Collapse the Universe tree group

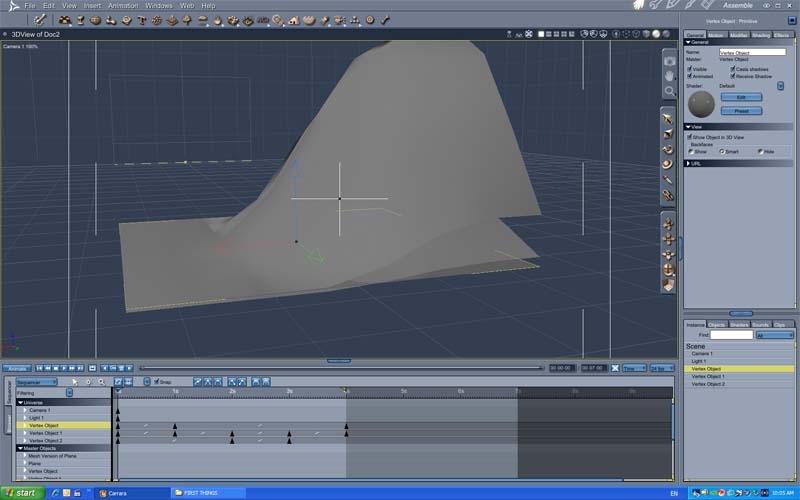pos(20,402)
